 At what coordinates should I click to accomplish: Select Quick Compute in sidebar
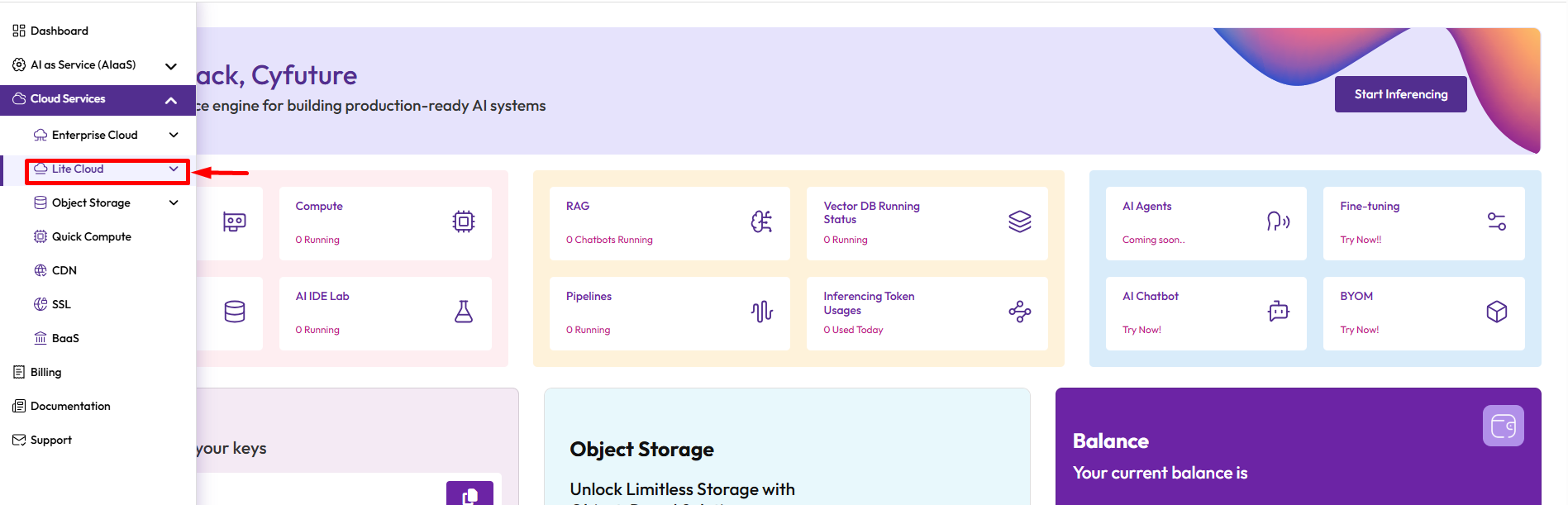pos(91,236)
